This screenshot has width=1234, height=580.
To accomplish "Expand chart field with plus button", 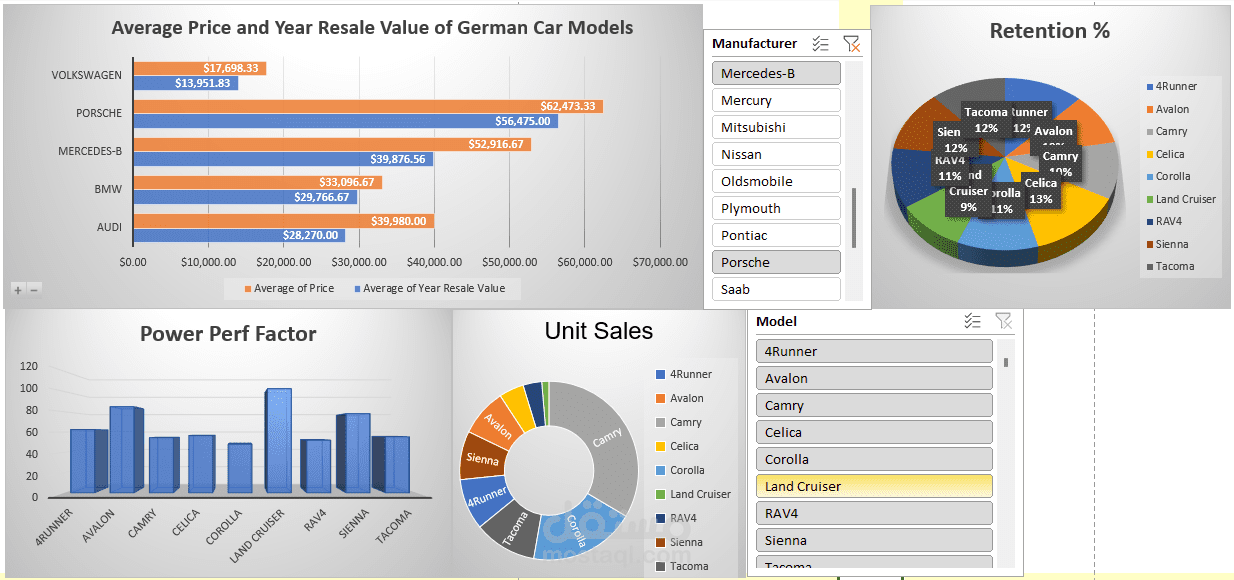I will pyautogui.click(x=17, y=289).
